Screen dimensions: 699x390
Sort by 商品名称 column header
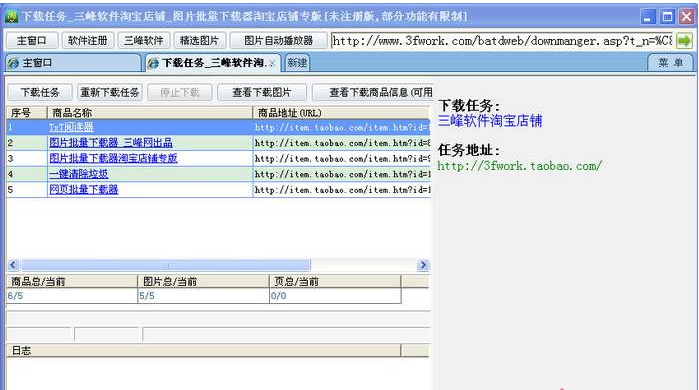click(x=150, y=113)
